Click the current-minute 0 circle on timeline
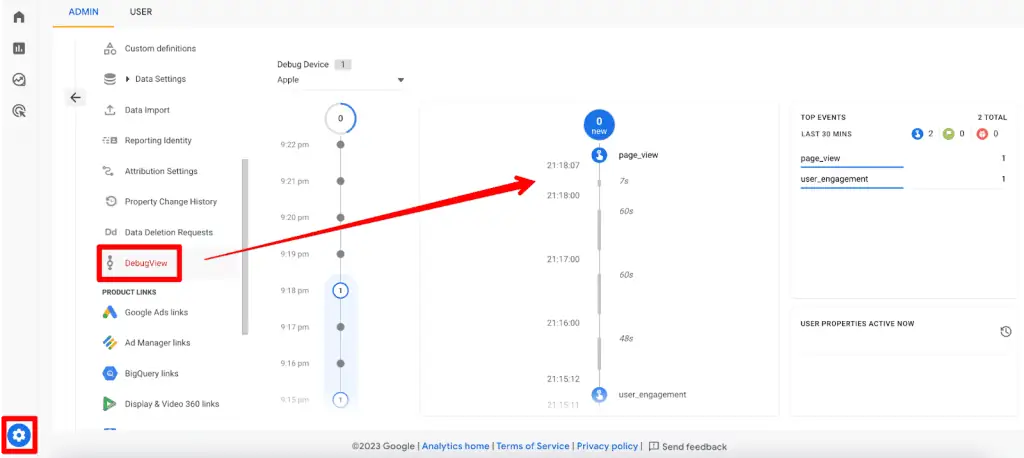Screen dimensions: 1024x458 [340, 119]
